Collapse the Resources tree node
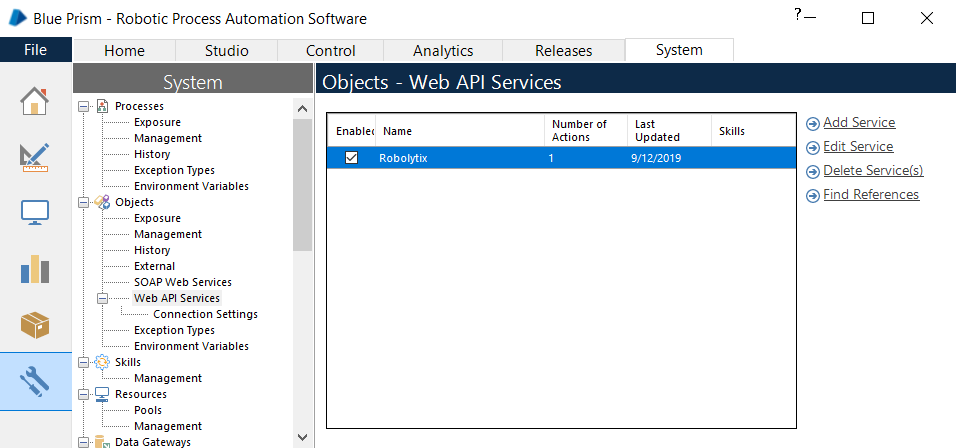 tap(84, 394)
